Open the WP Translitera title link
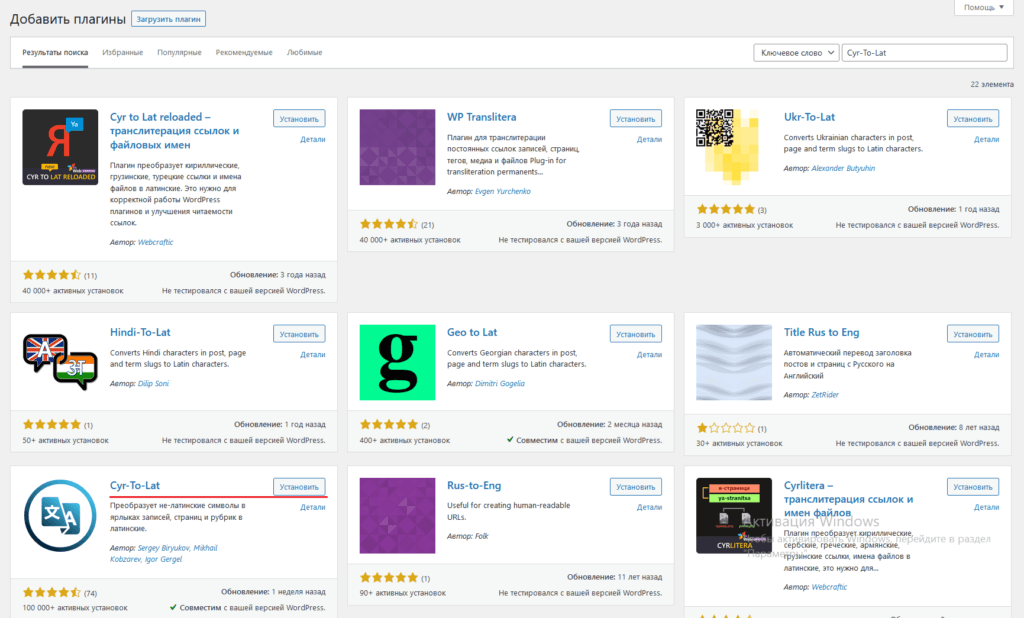 click(x=481, y=117)
